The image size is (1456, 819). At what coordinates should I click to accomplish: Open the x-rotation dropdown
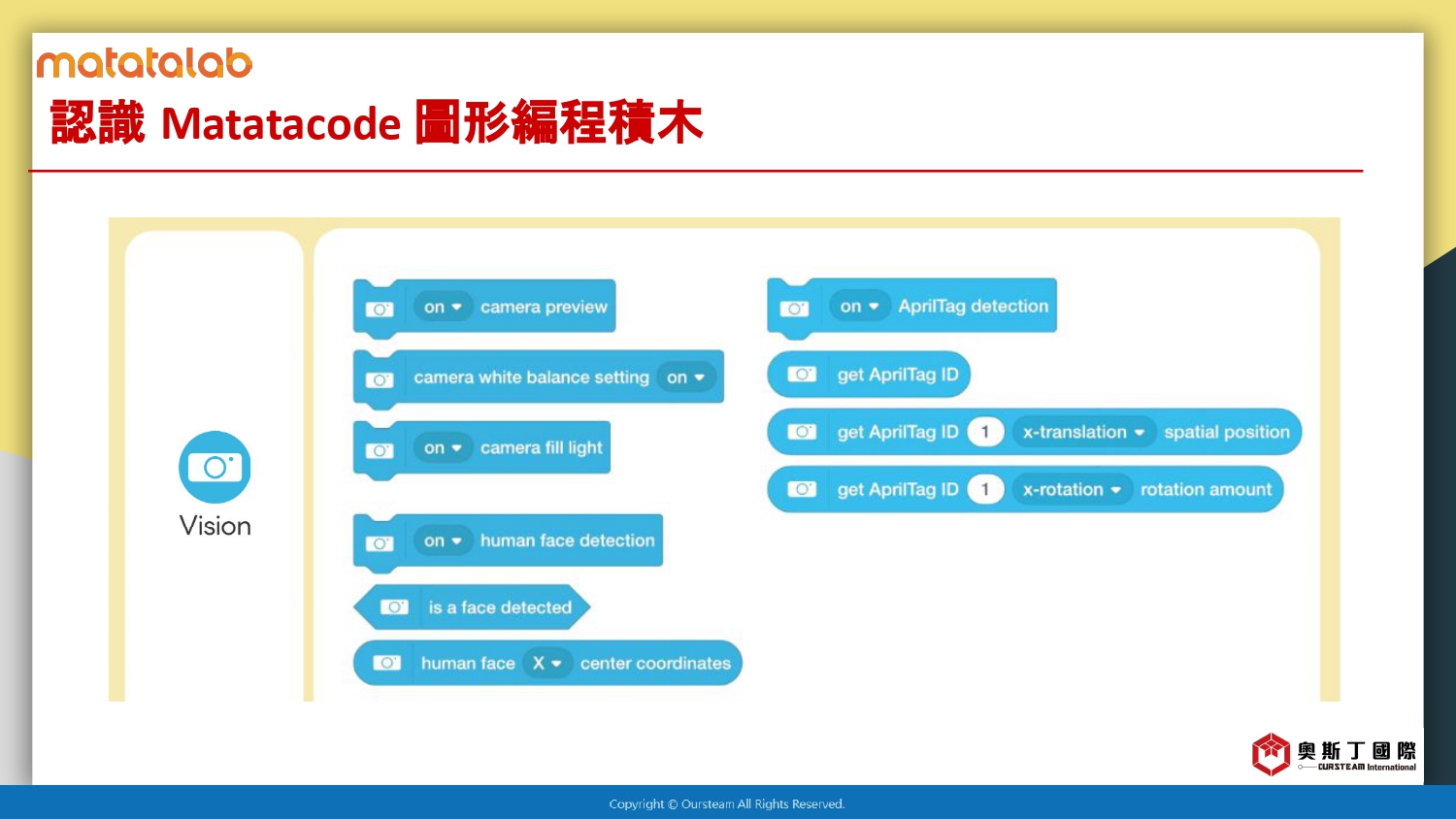1073,489
